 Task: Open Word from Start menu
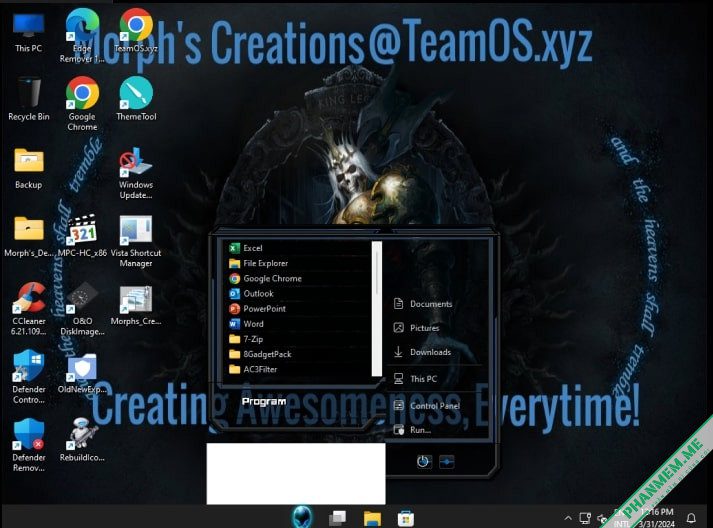299,324
